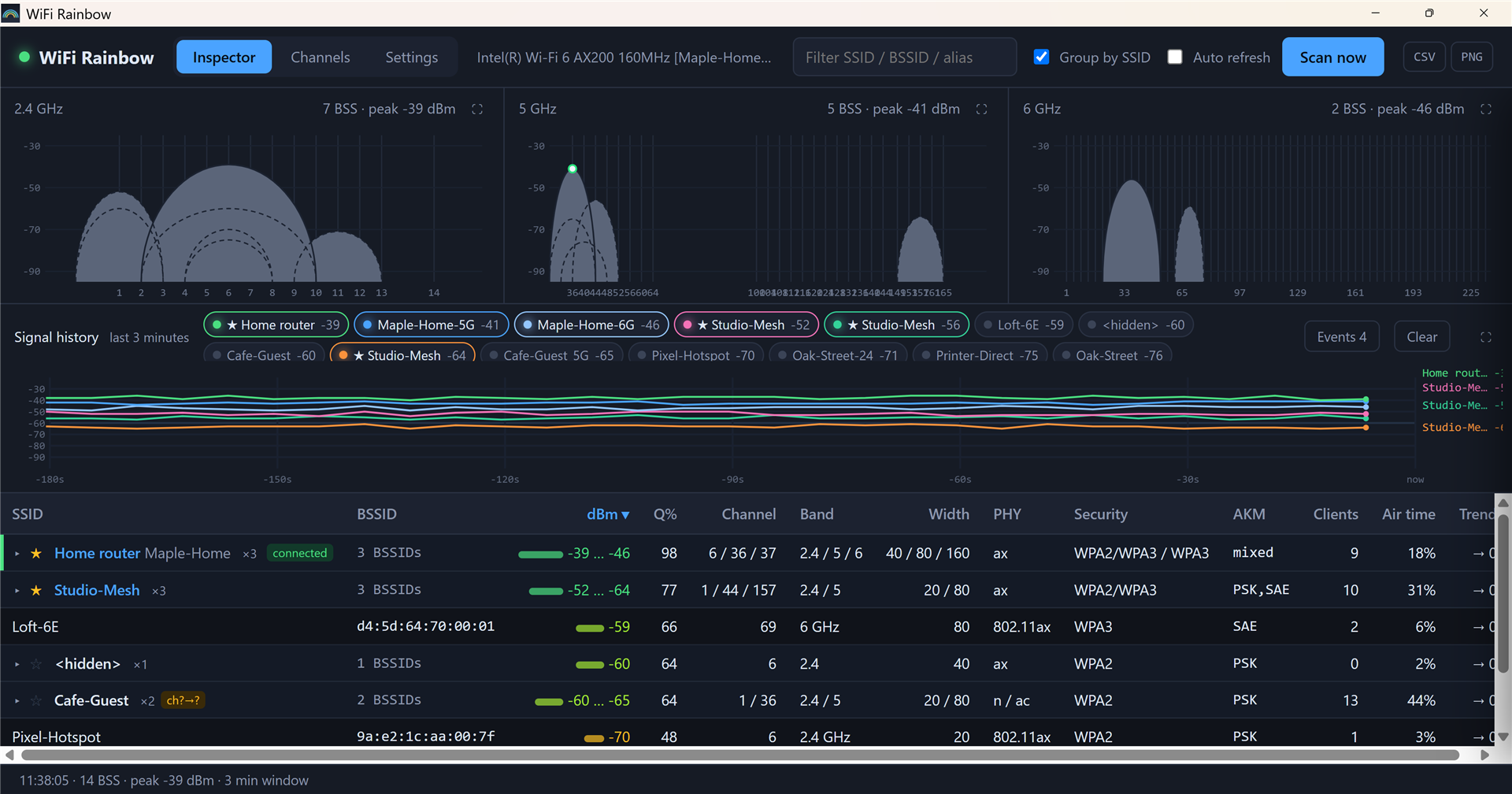Click the Filter SSID / BSSID / alias field
The height and width of the screenshot is (794, 1512).
pos(904,58)
